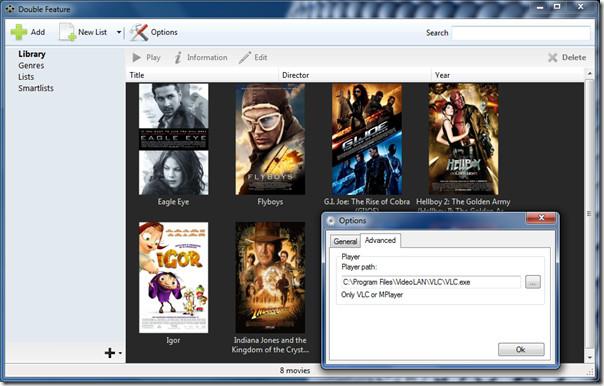This screenshot has width=604, height=386.
Task: Select the Hellboy 2 poster
Action: click(x=463, y=139)
